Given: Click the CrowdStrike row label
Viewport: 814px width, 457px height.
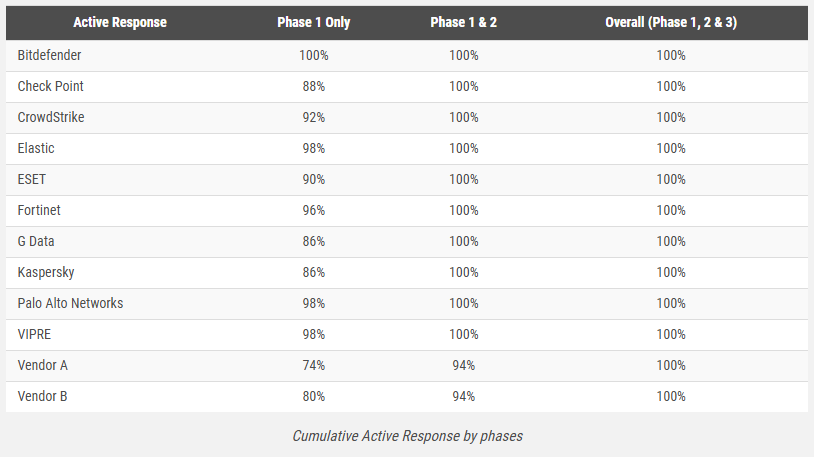Looking at the screenshot, I should tap(51, 117).
